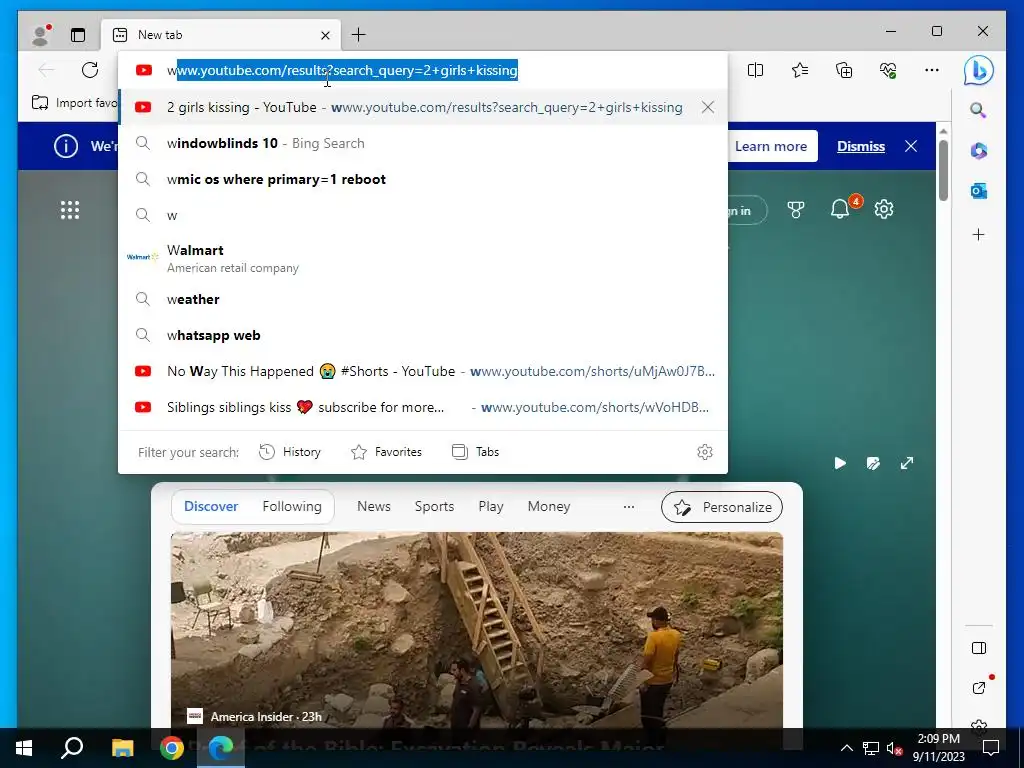This screenshot has height=768, width=1024.
Task: Click the address bar URL field
Action: (x=423, y=70)
